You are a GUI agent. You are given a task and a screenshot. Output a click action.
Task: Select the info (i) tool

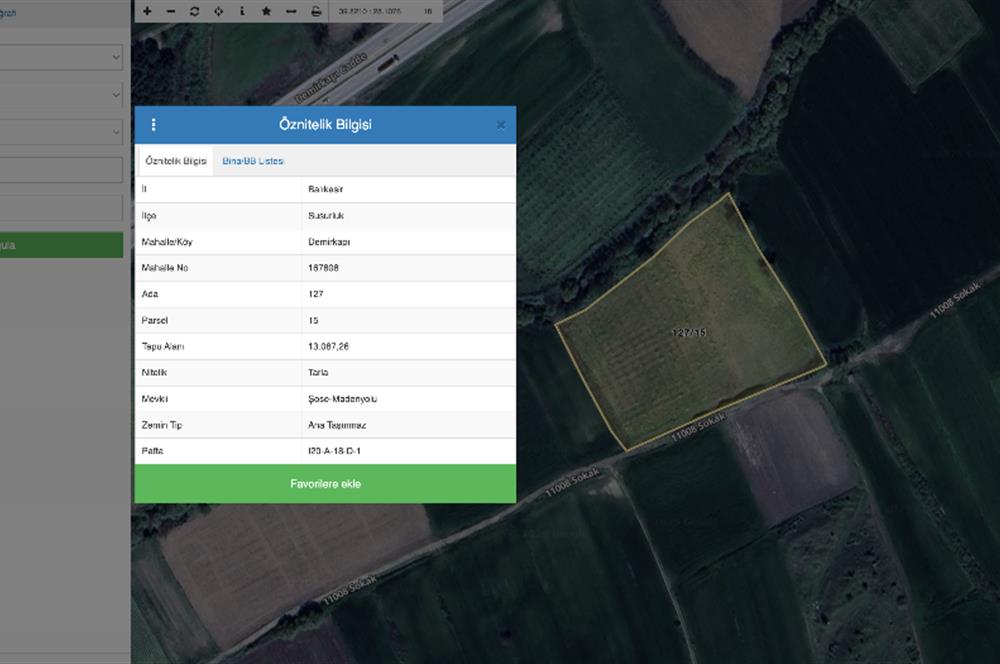[x=242, y=11]
